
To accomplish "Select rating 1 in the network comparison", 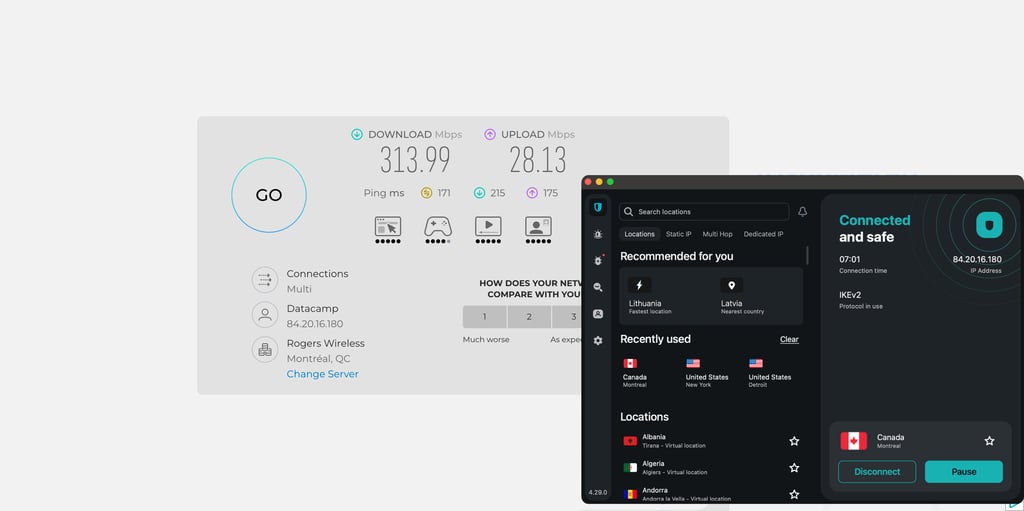I will coord(485,317).
